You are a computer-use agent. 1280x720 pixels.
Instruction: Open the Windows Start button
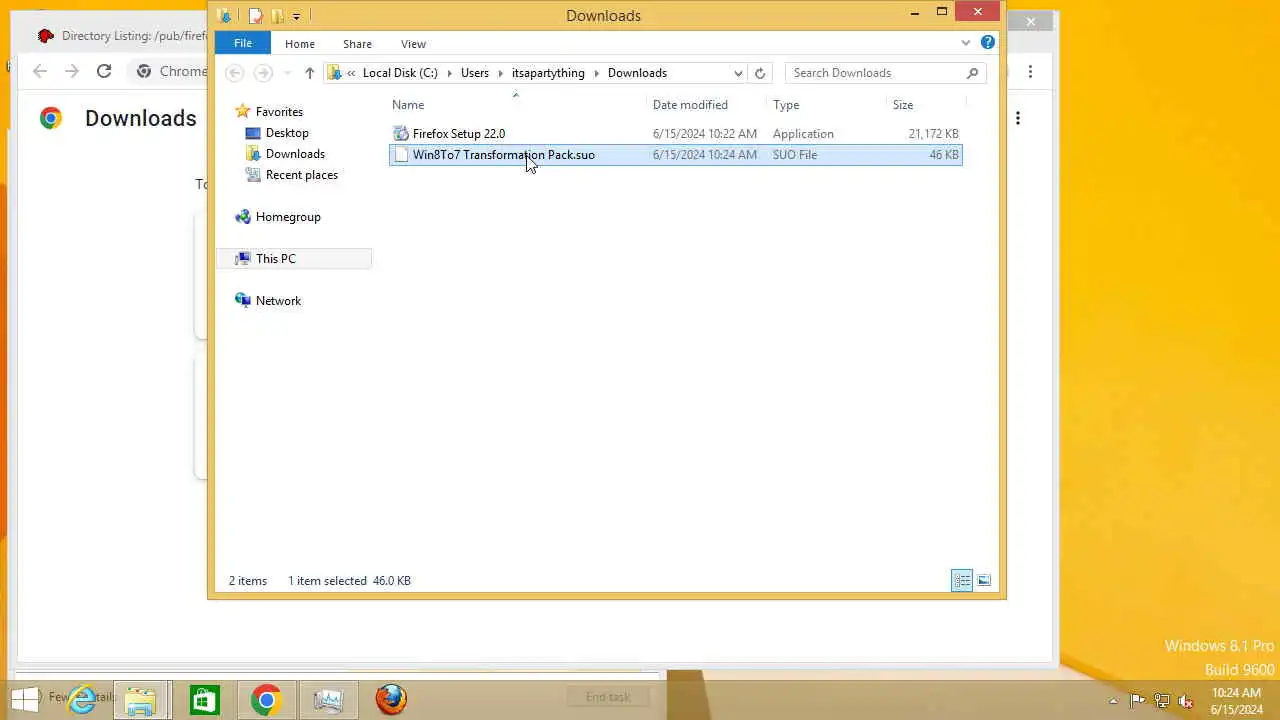25,698
